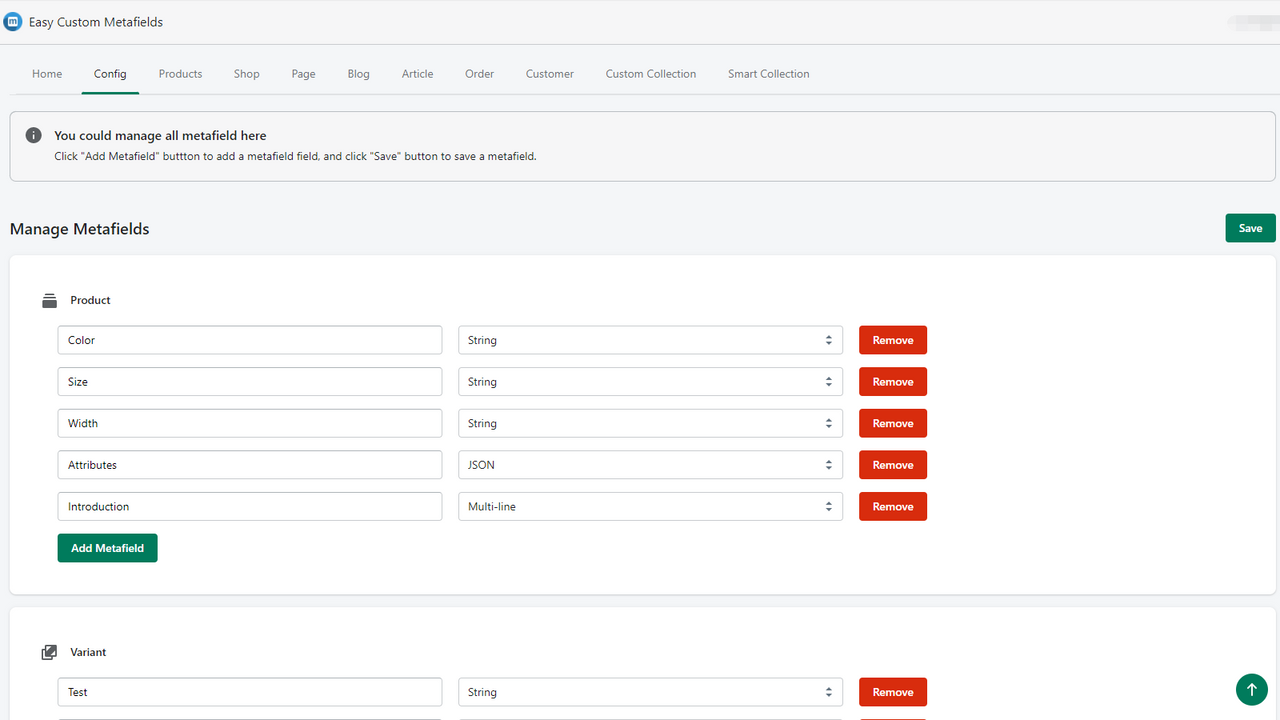Remove the Width metafield
The image size is (1280, 720).
pos(893,423)
